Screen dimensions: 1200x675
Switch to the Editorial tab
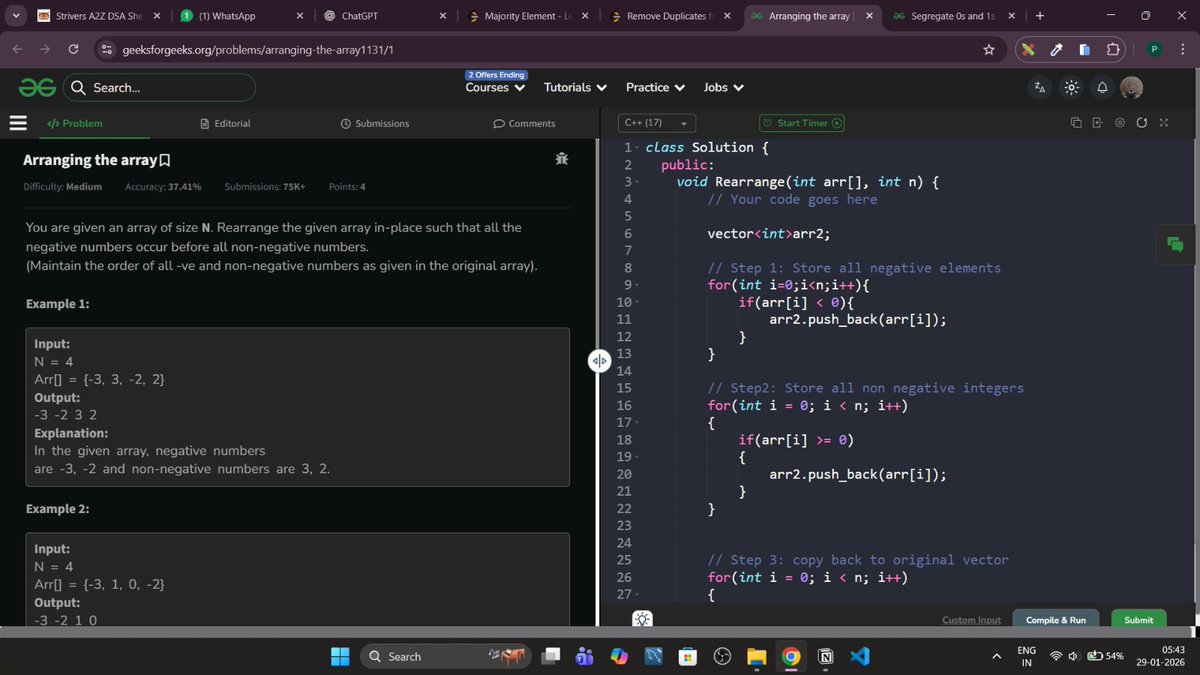(x=226, y=123)
